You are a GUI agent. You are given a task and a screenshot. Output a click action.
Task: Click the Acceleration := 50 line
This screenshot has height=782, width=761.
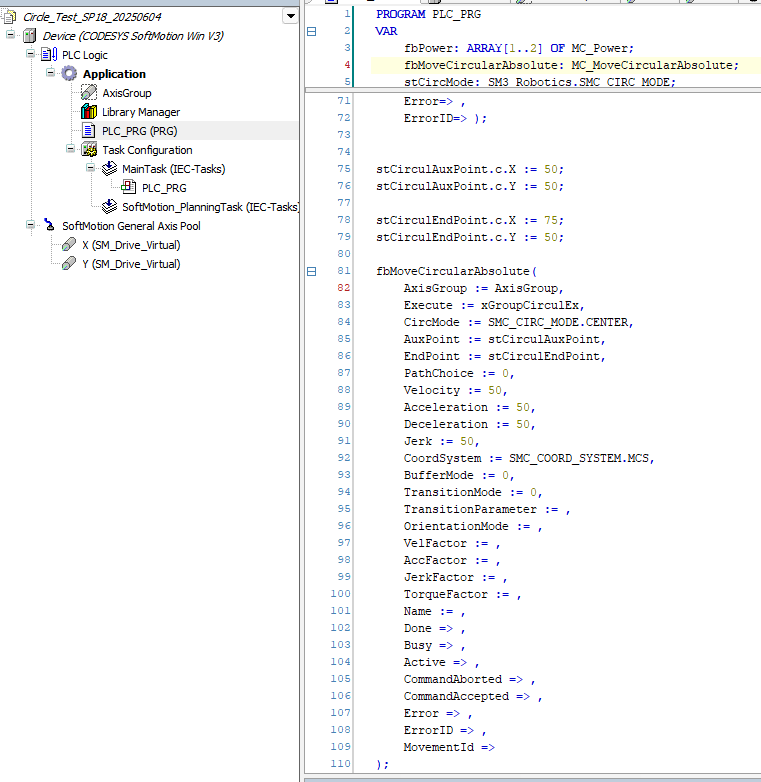coord(469,407)
